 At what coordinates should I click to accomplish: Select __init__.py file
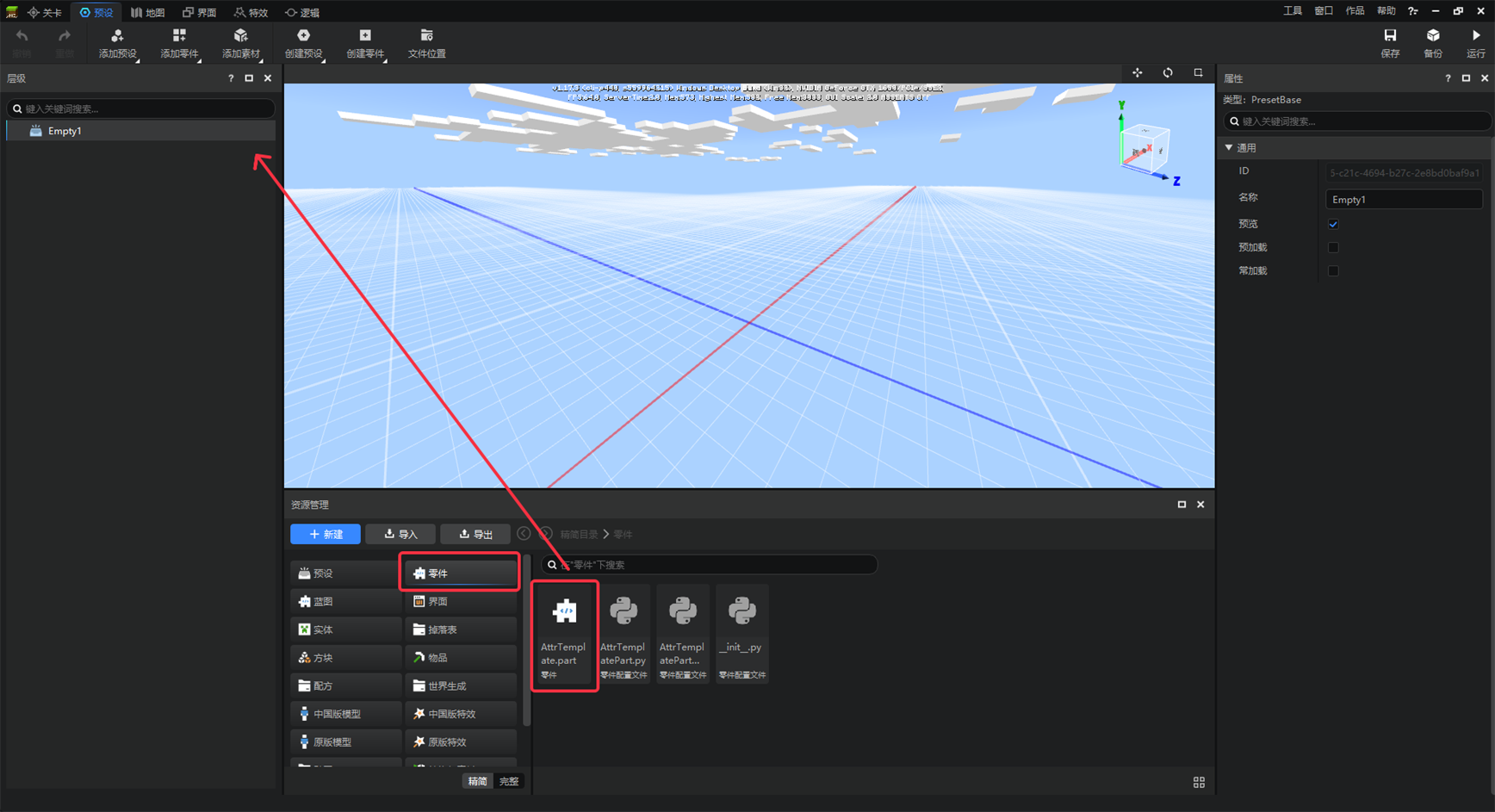741,635
